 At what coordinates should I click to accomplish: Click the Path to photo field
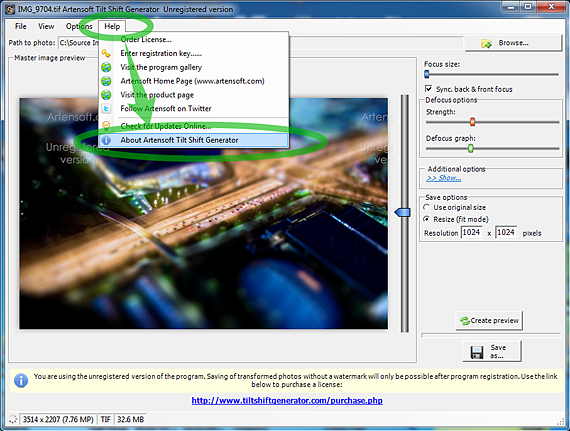pyautogui.click(x=260, y=43)
